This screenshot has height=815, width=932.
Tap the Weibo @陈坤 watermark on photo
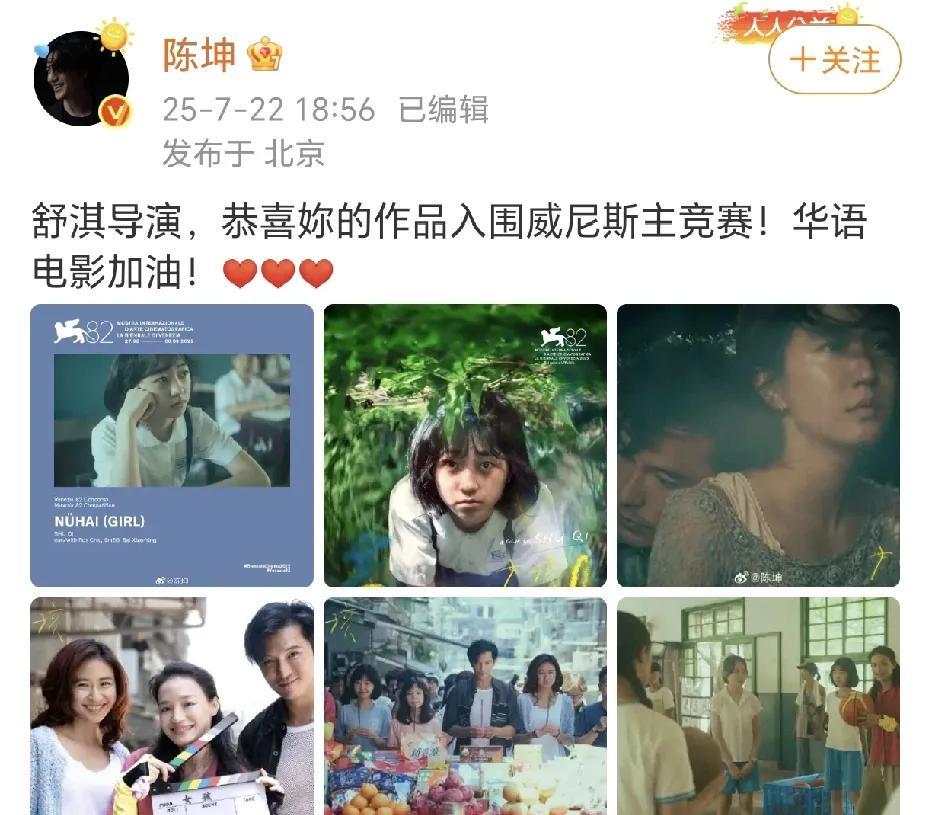(759, 577)
